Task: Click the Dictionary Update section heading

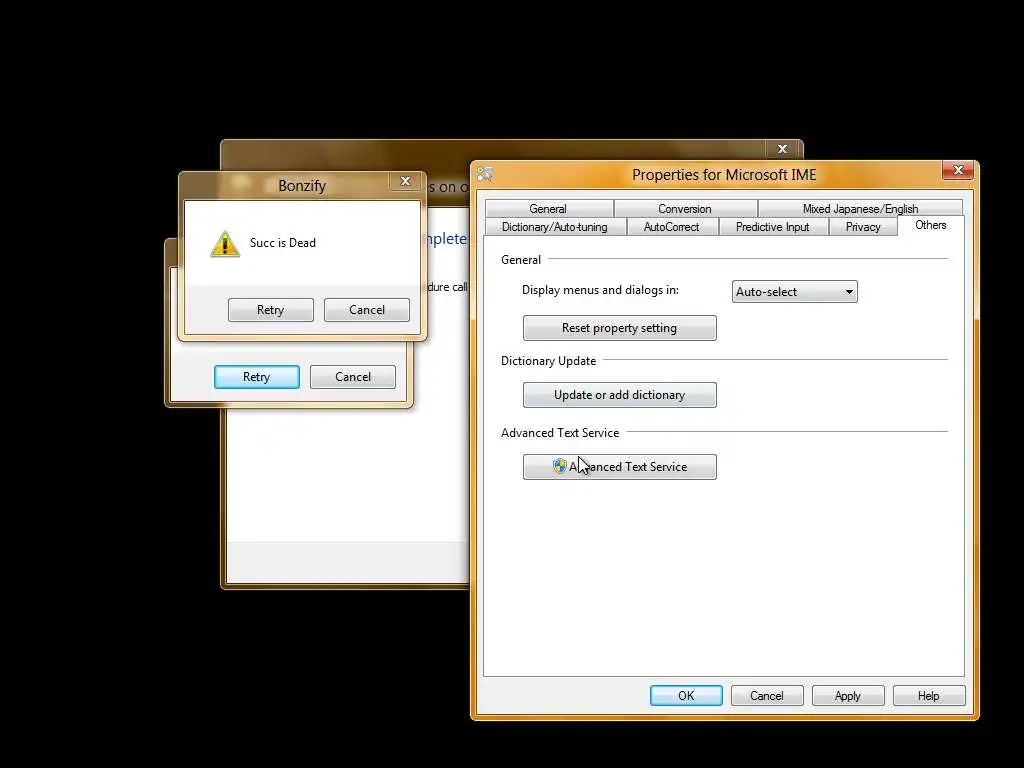Action: point(549,360)
